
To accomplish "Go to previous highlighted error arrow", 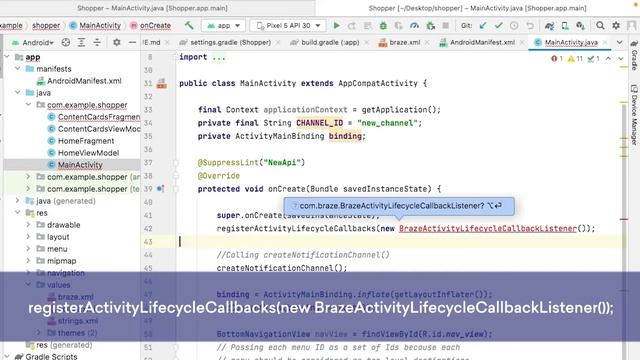I will point(608,59).
